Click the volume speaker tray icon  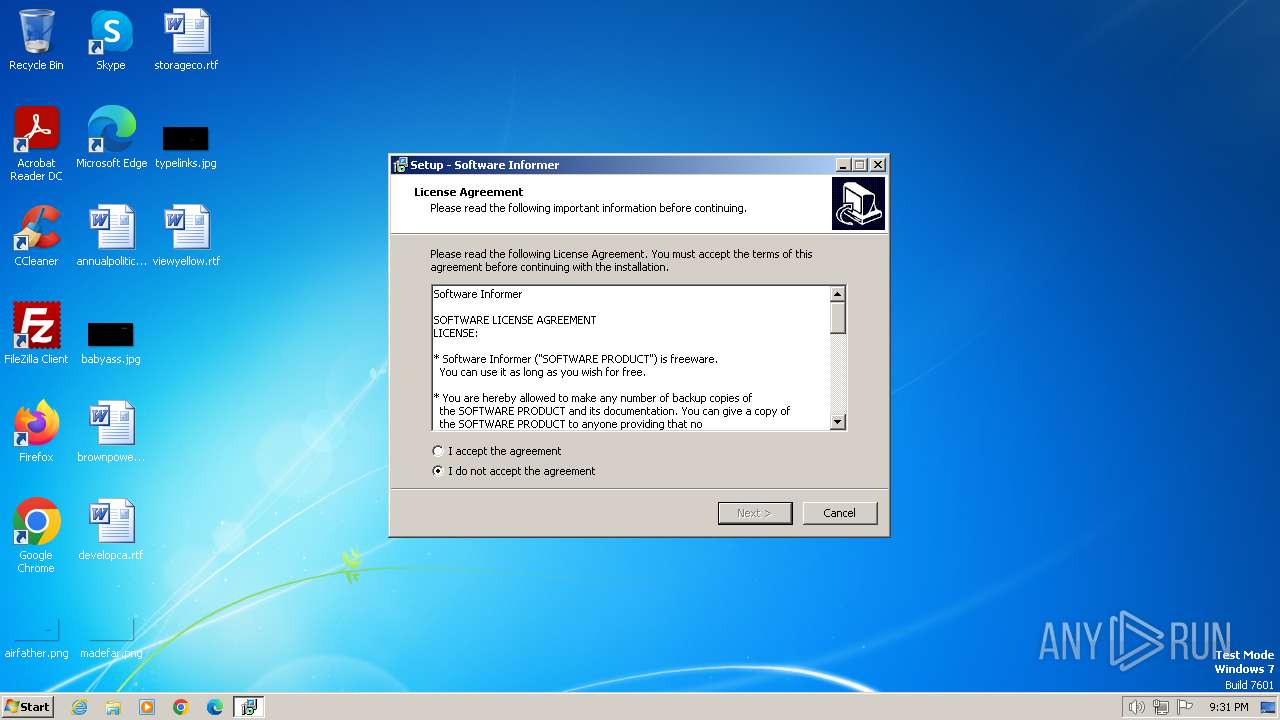(1137, 707)
